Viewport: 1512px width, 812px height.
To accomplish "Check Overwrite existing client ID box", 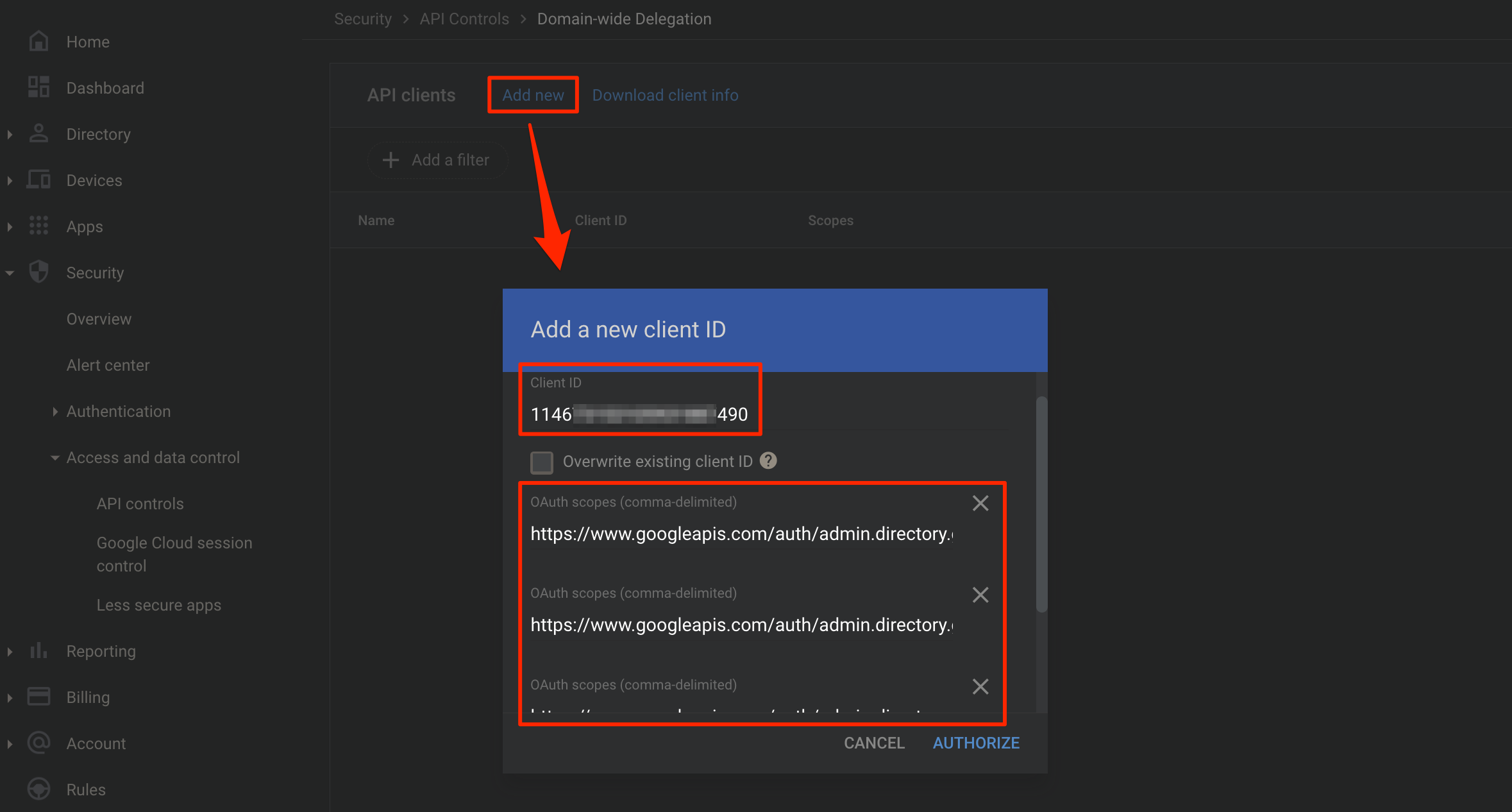I will coord(542,462).
